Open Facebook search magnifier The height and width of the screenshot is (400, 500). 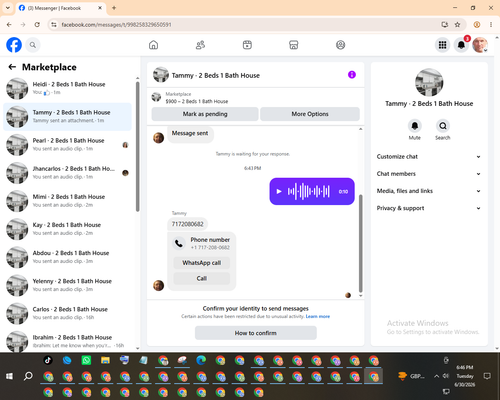[x=33, y=45]
